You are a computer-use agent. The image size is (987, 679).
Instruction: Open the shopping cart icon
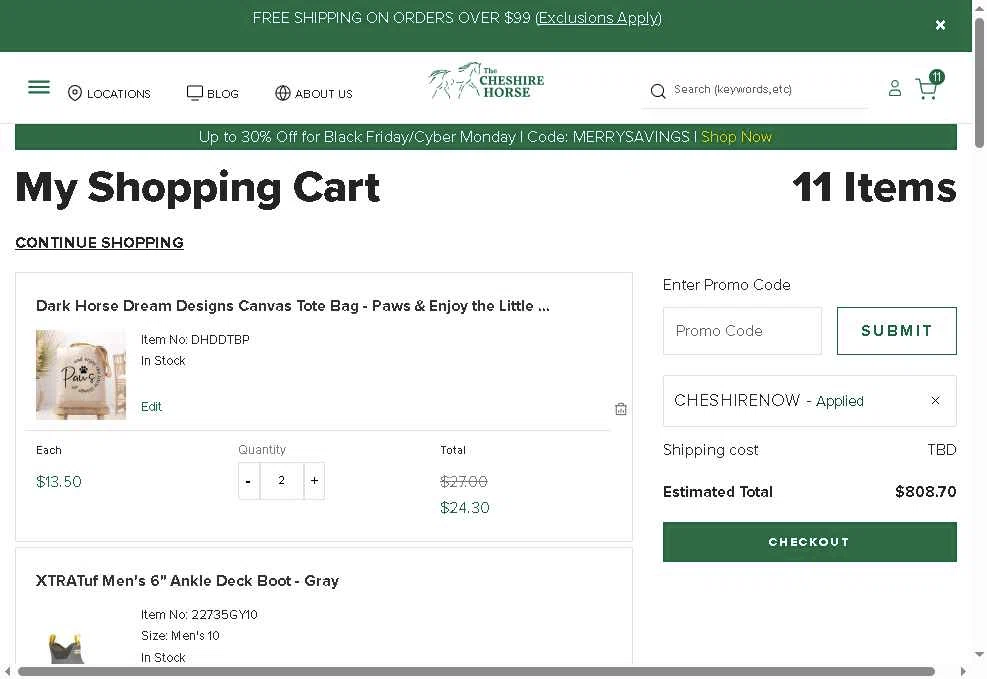tap(928, 87)
